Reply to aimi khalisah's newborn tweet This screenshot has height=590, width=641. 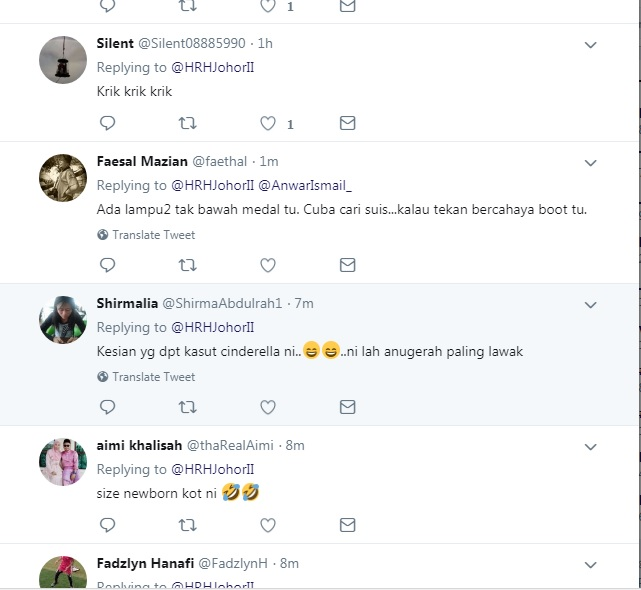[108, 524]
